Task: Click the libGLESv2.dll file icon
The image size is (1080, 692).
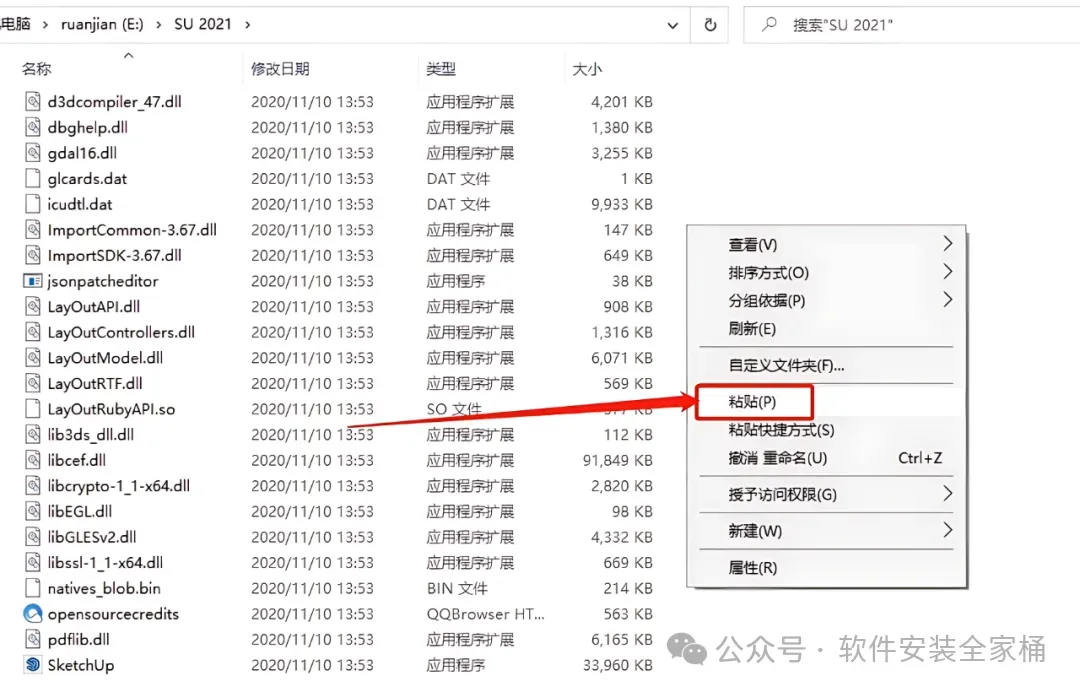Action: (32, 537)
